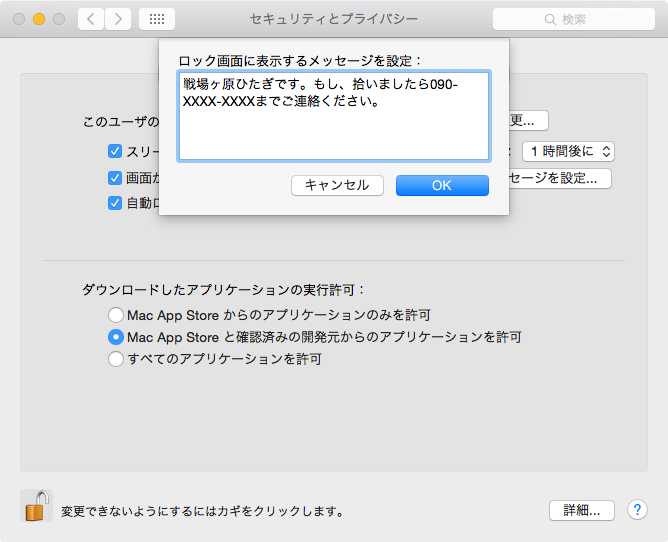Confirm the lock message with OK
Viewport: 668px width, 542px height.
click(x=442, y=185)
